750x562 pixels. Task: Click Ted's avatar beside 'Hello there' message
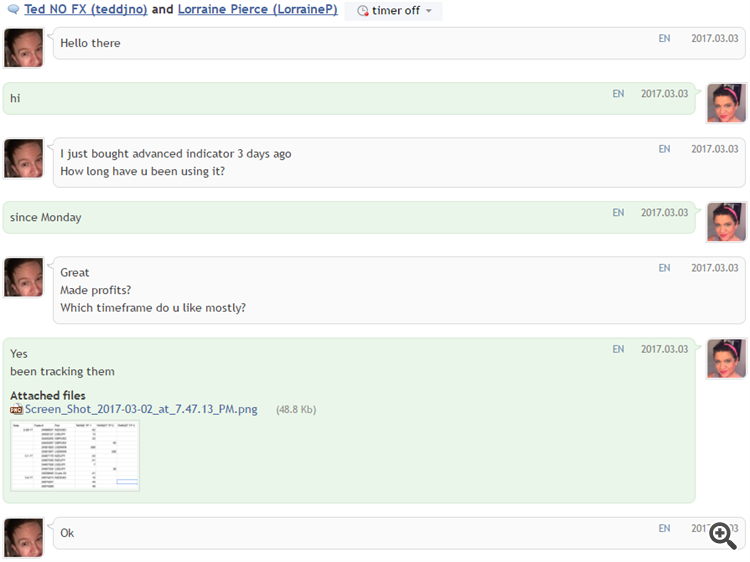(24, 48)
